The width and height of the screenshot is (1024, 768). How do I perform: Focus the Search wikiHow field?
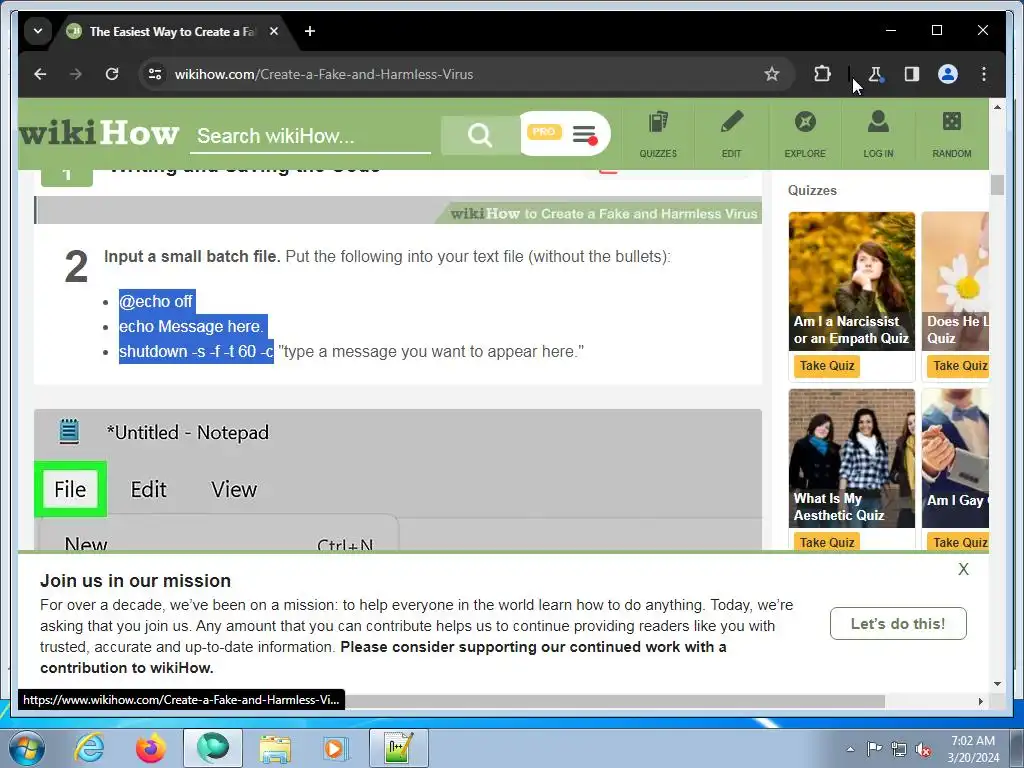click(310, 136)
